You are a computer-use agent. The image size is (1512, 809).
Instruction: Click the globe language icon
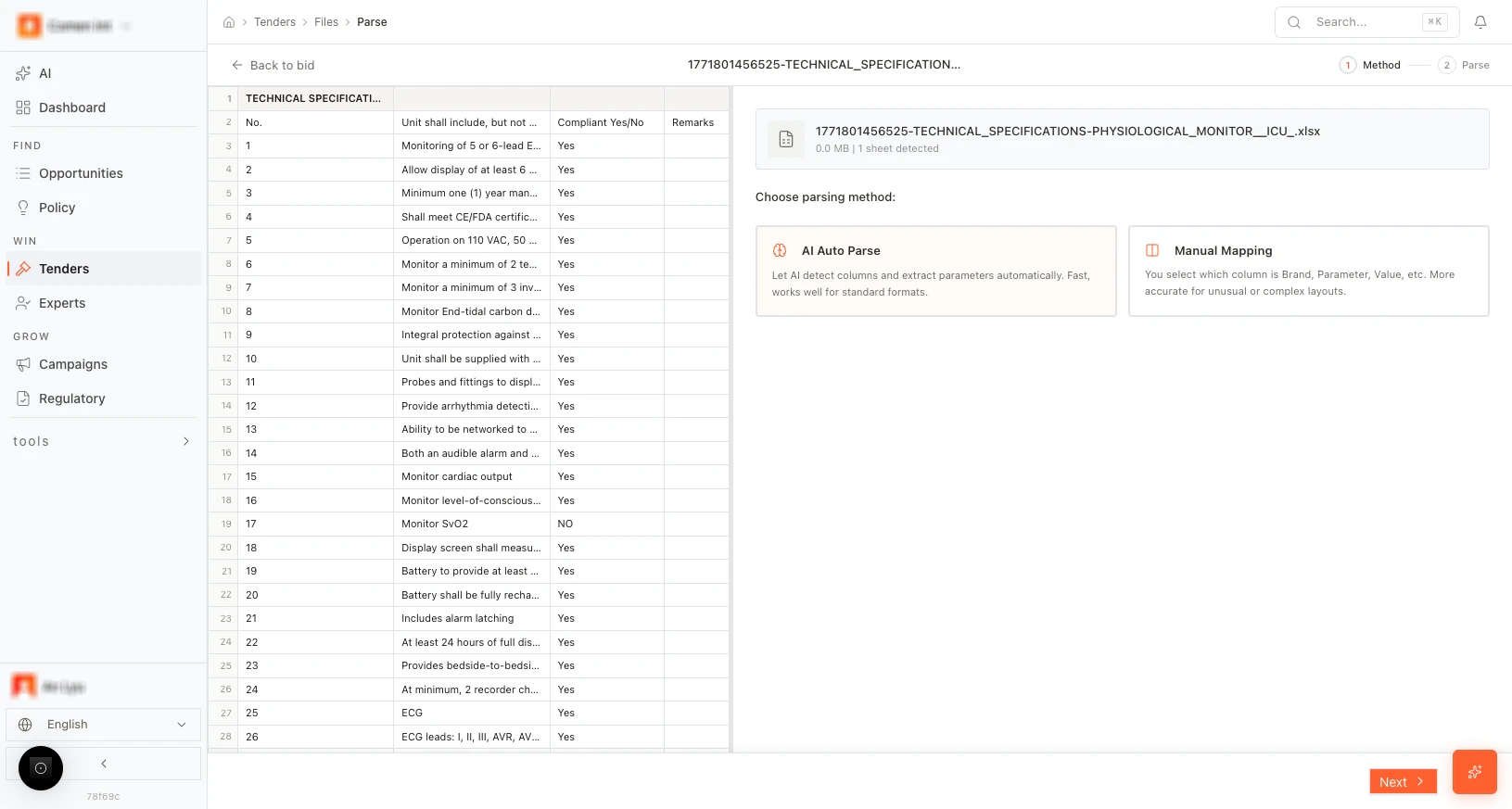click(25, 725)
